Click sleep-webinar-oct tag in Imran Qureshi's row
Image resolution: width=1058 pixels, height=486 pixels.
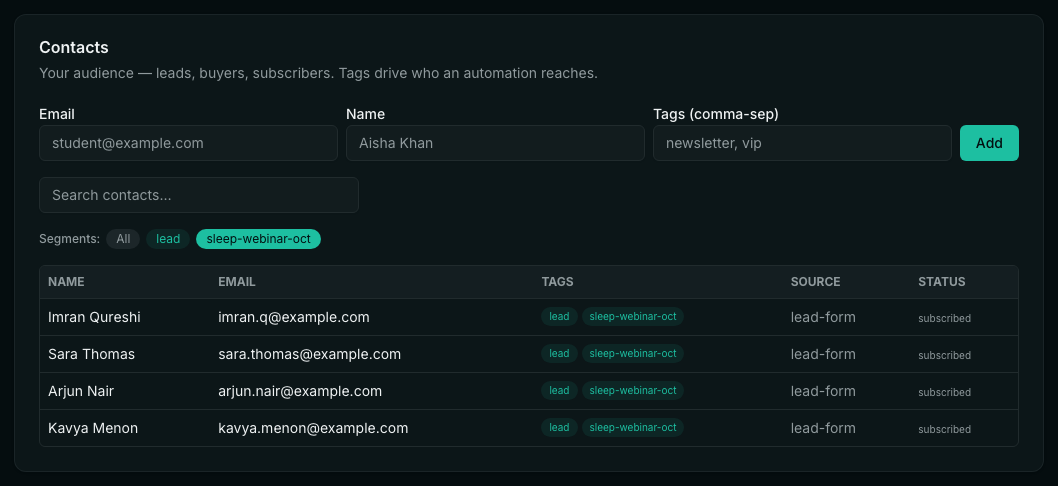[x=633, y=317]
